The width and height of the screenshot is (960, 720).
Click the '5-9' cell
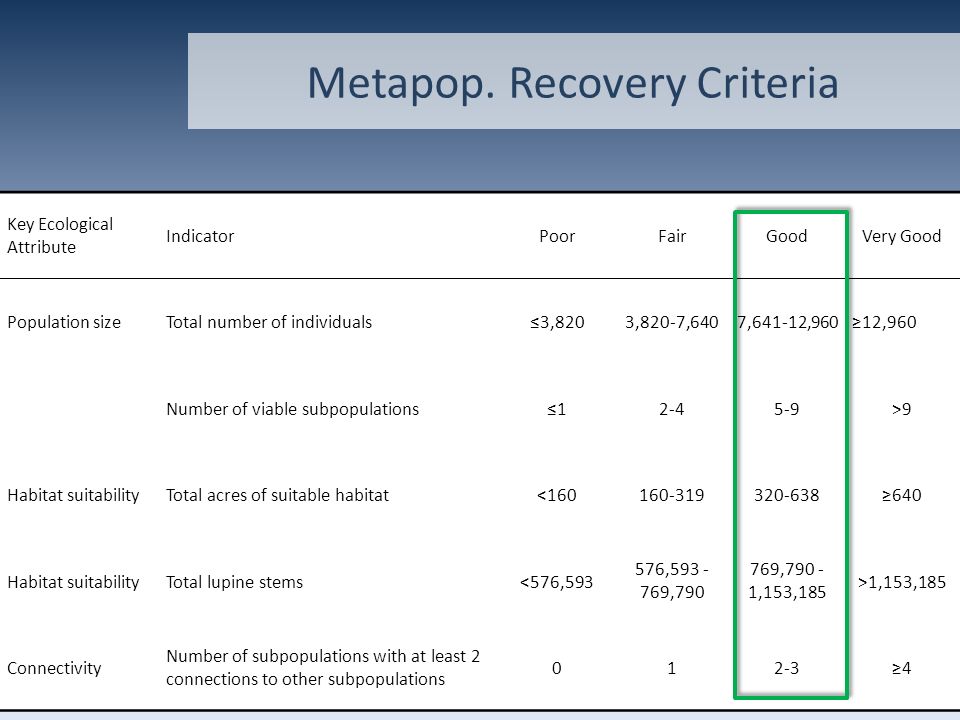[x=787, y=409]
